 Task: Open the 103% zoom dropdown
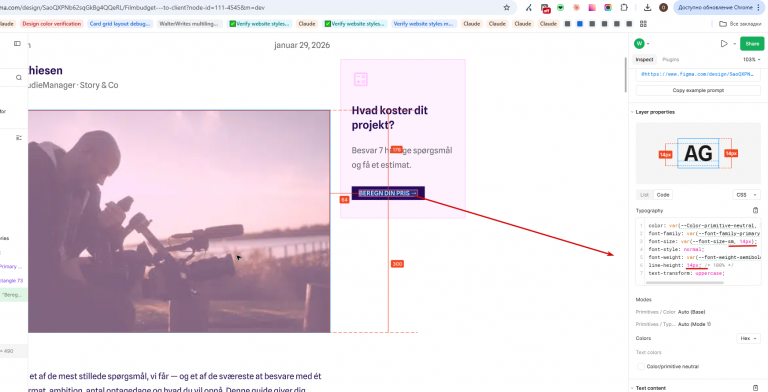pyautogui.click(x=752, y=59)
